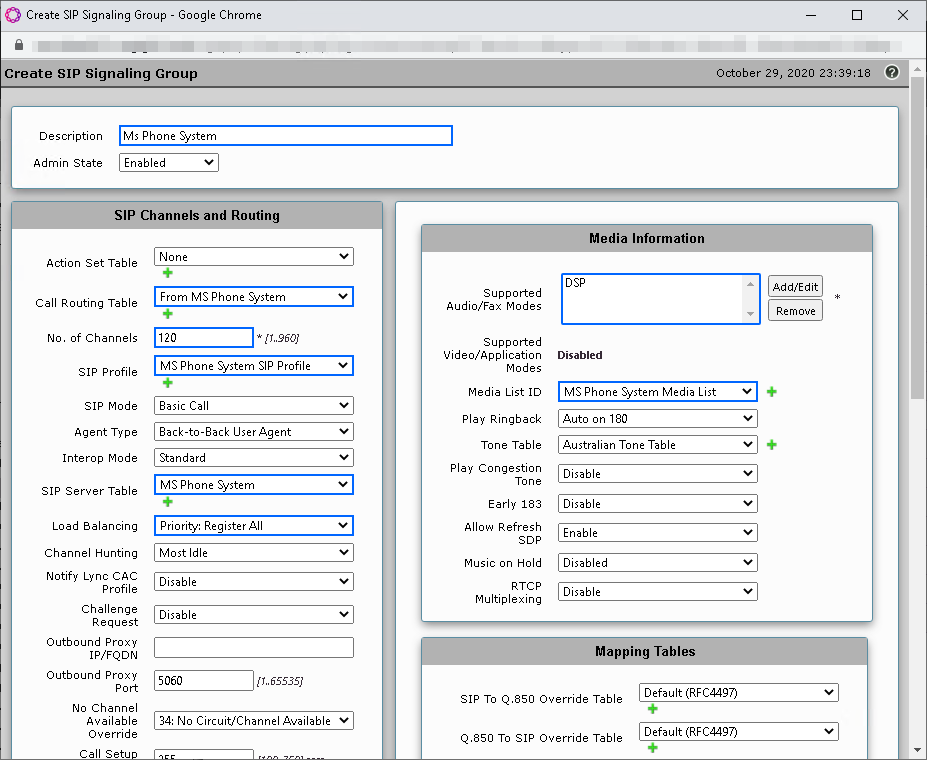Select DSP in Supported Audio/Fax Modes list

[575, 282]
